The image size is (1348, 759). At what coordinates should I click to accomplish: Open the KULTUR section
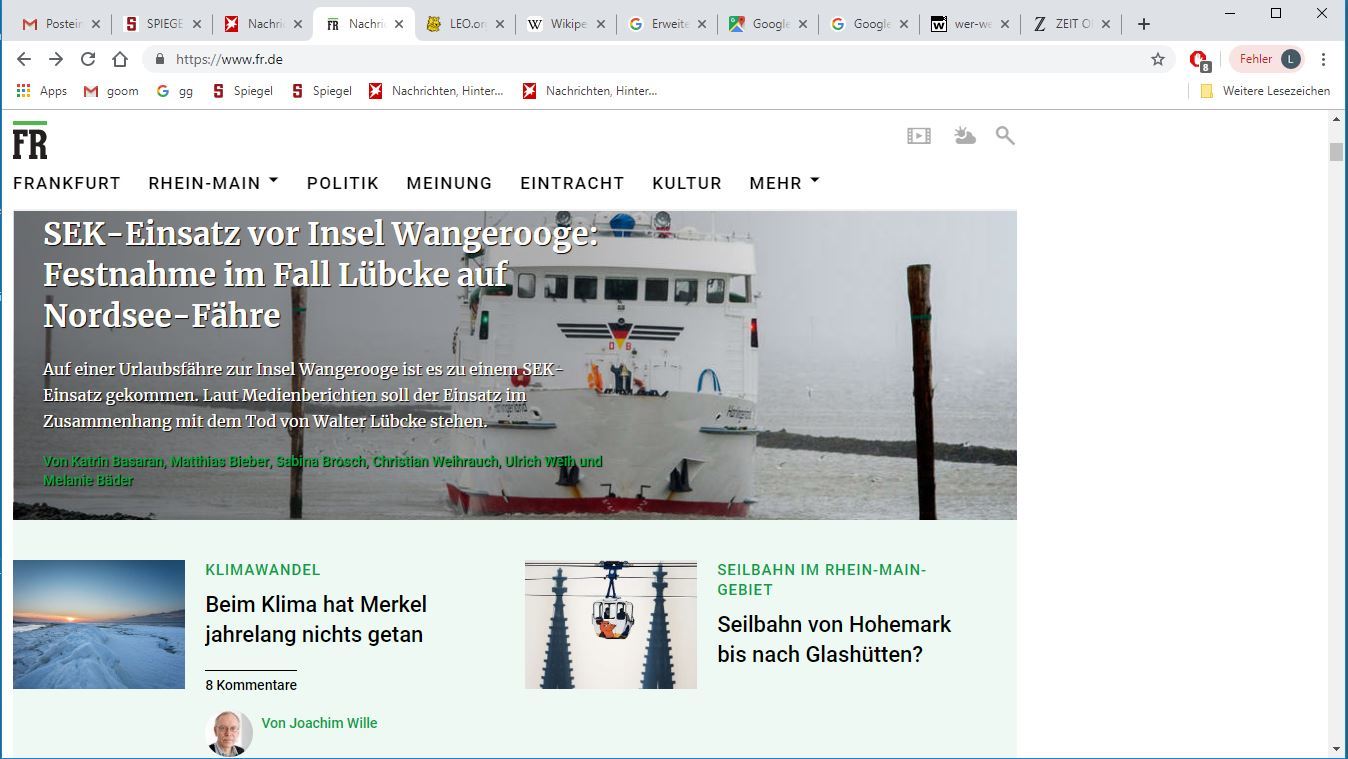687,183
